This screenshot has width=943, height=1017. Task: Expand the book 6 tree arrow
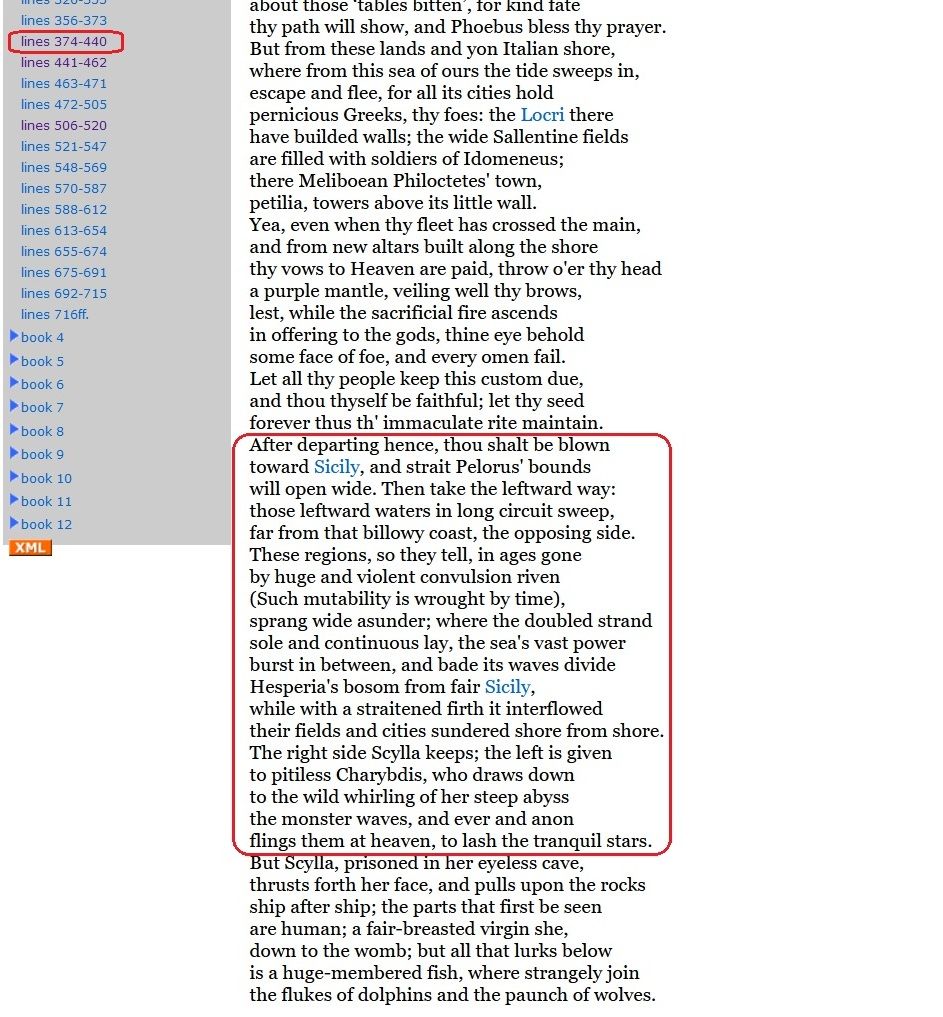(x=14, y=383)
